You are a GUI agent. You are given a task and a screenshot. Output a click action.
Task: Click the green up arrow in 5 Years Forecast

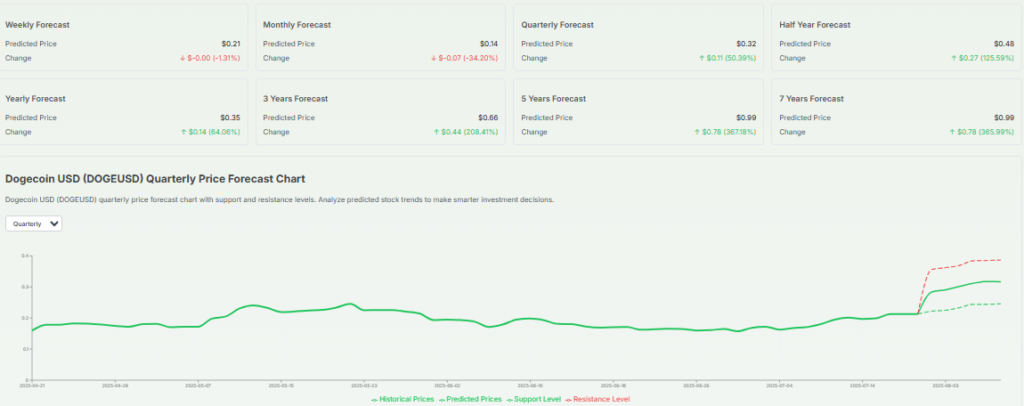point(696,132)
